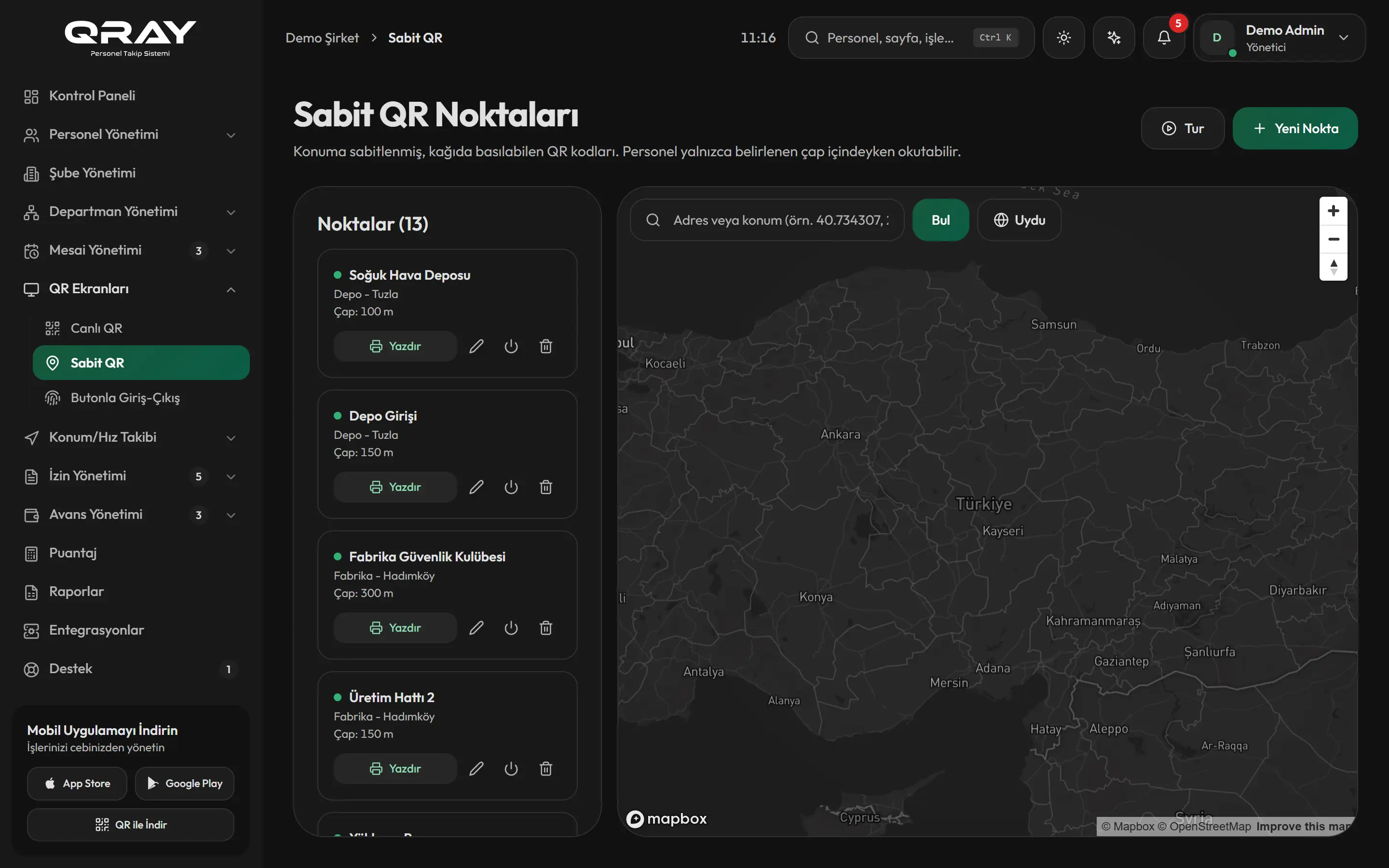Image resolution: width=1389 pixels, height=868 pixels.
Task: Go to Canlı QR screen
Action: pos(141,328)
